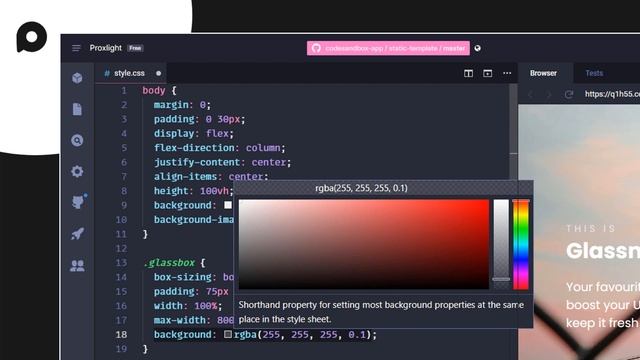Click the preview window layout icon
Viewport: 640px width, 360px height.
(487, 73)
